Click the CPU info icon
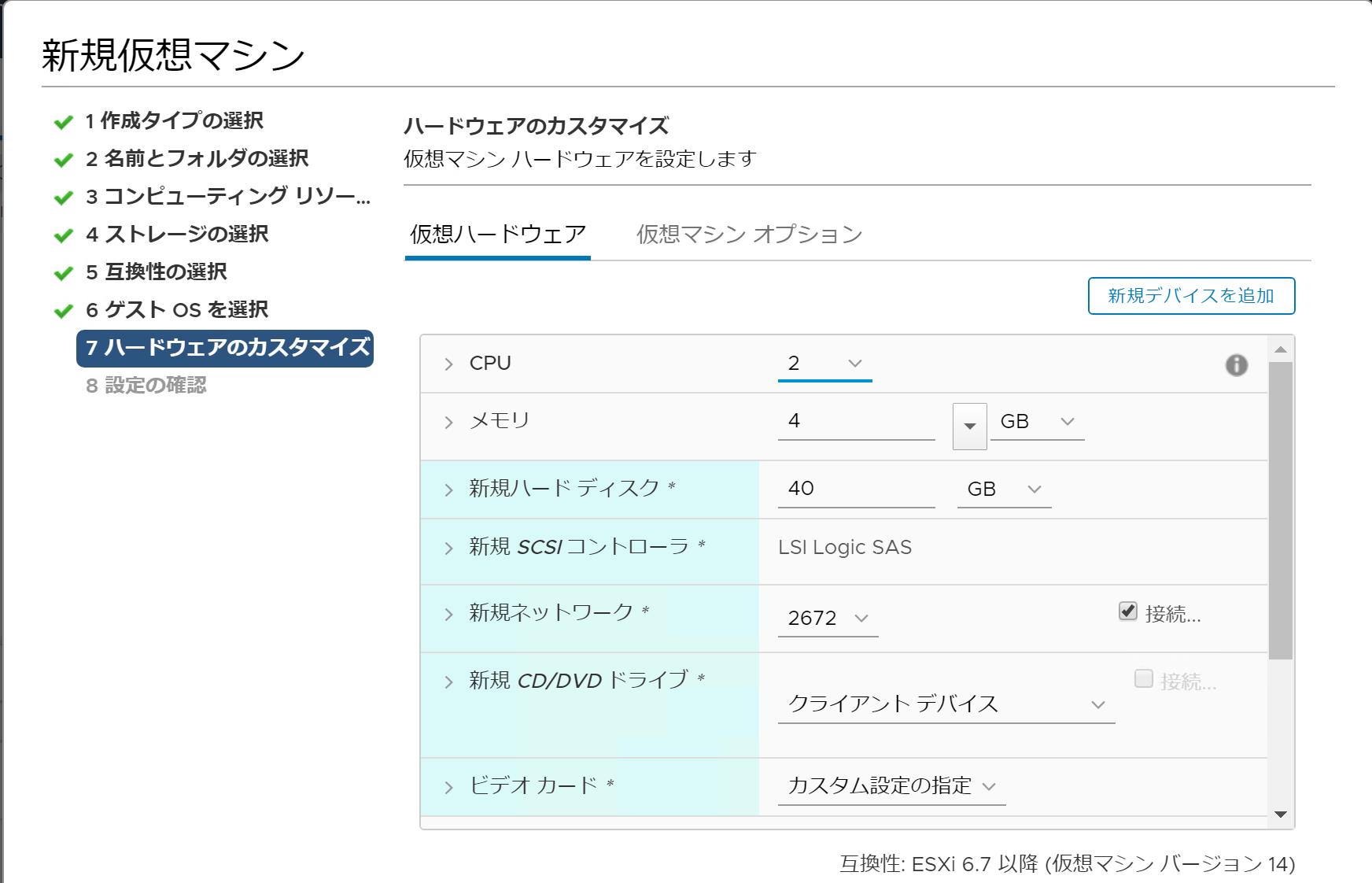Viewport: 1372px width, 883px height. 1236,365
